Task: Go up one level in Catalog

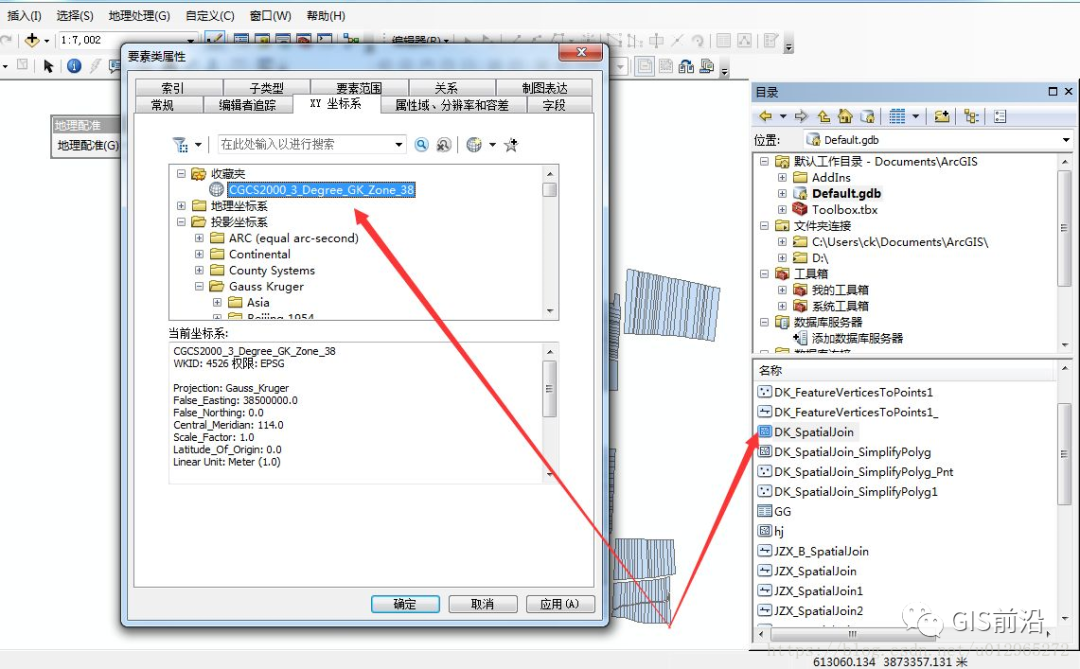Action: 823,116
